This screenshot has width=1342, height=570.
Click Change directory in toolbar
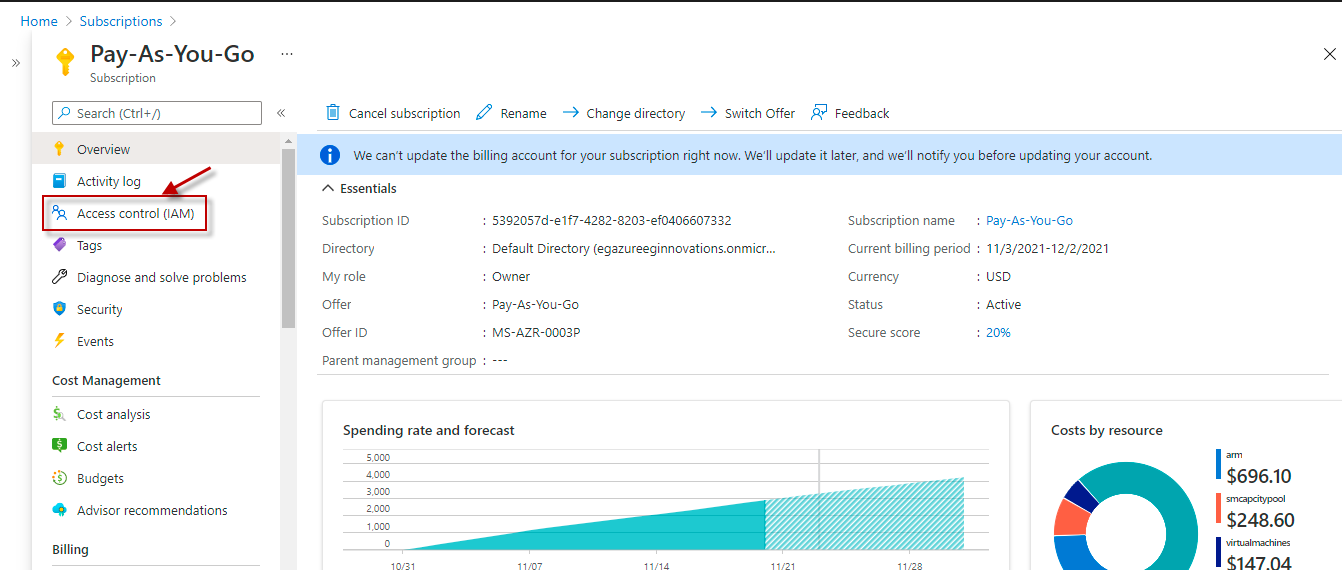point(624,113)
